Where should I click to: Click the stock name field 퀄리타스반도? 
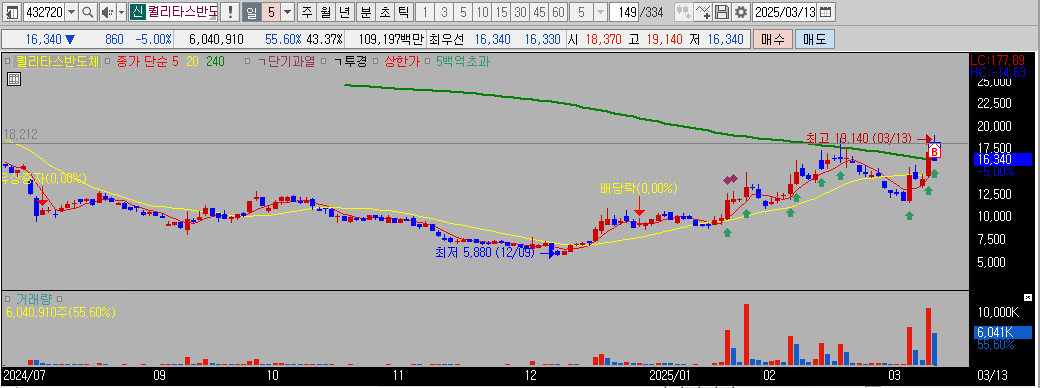182,11
